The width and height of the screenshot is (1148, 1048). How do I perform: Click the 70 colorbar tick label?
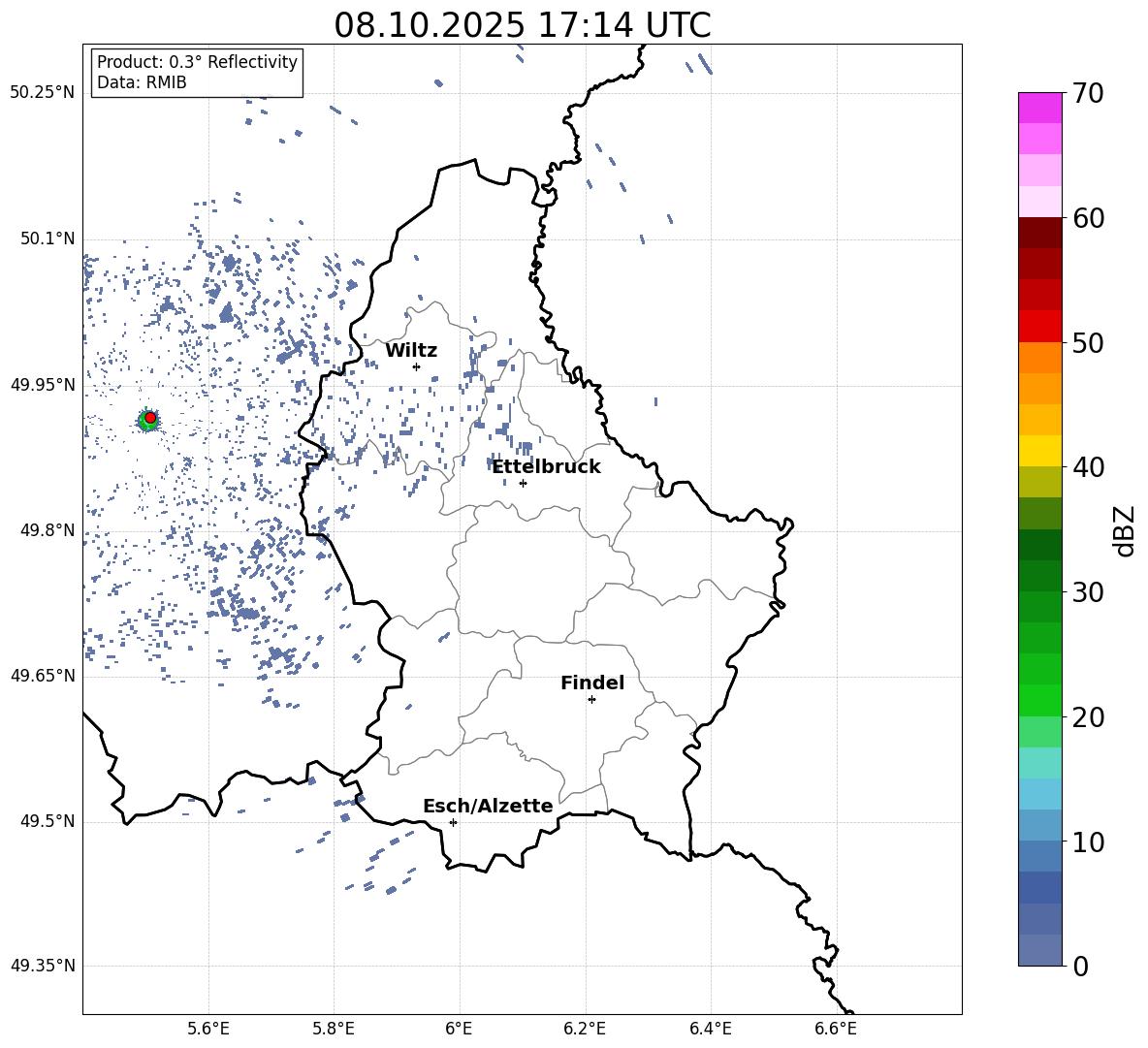point(1088,94)
